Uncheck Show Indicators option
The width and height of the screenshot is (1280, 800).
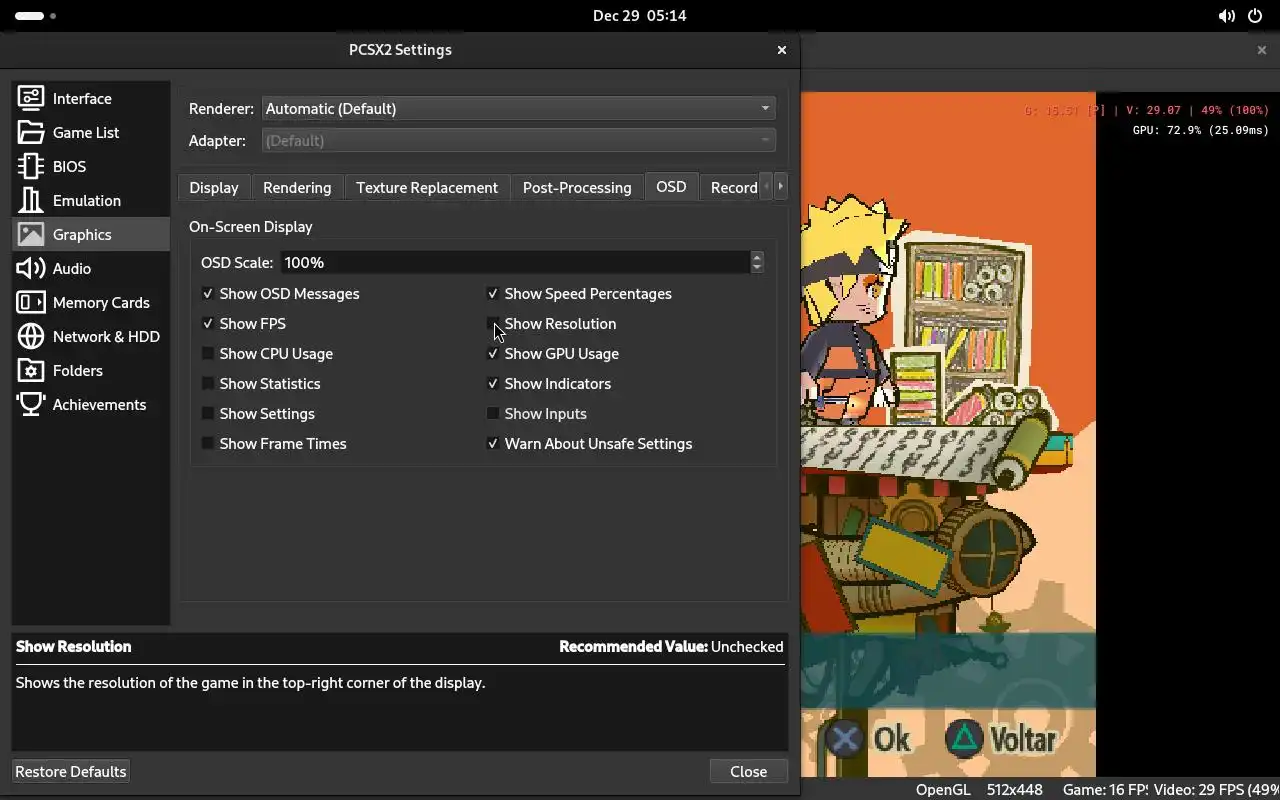(x=493, y=384)
